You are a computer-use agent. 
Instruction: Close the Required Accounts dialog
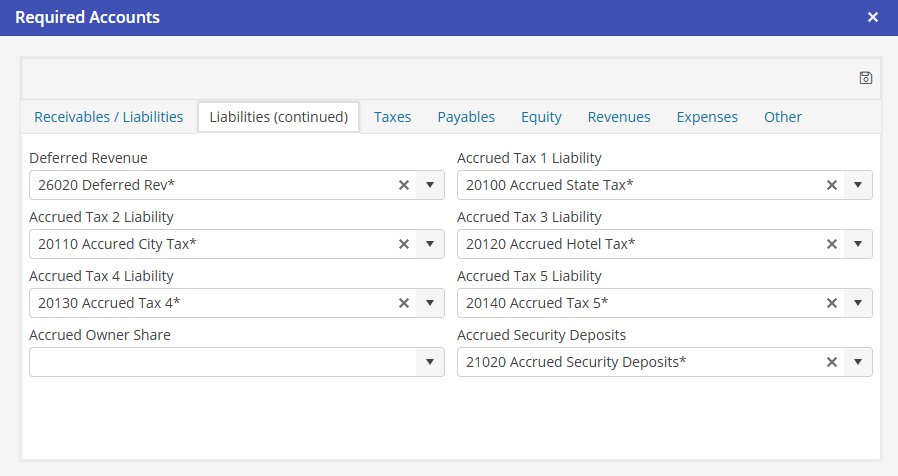point(873,18)
